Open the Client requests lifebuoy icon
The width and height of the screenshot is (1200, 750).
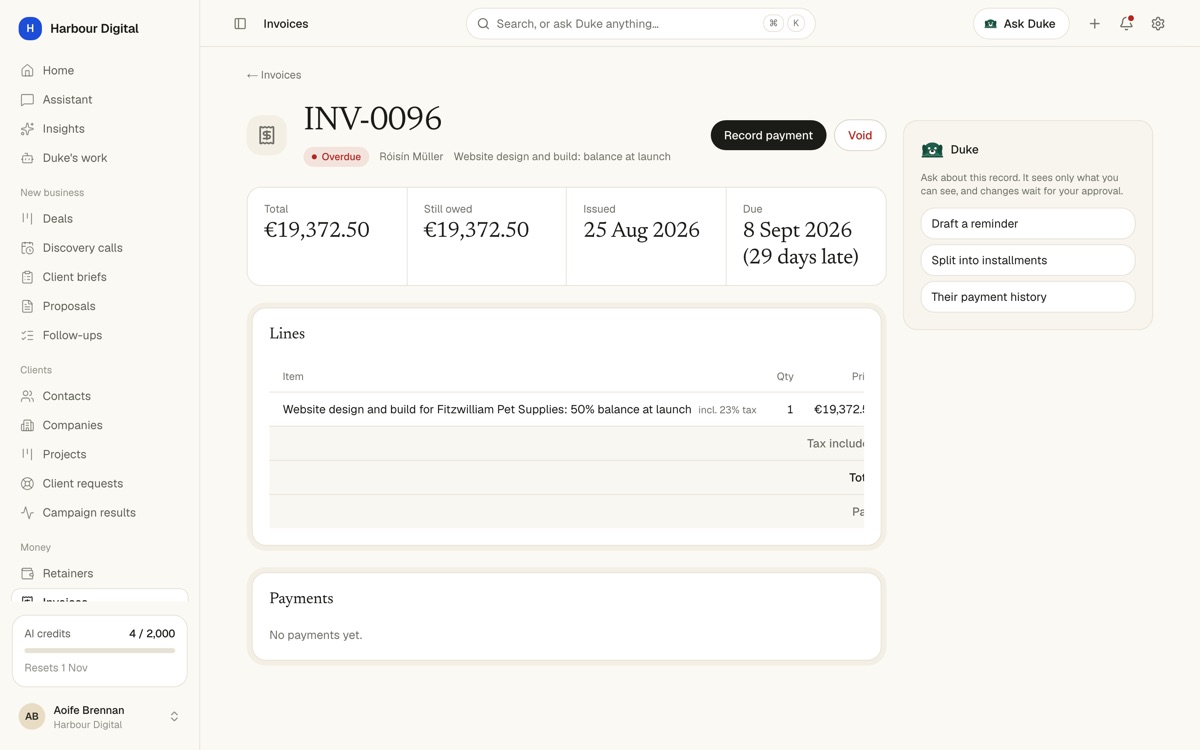[x=27, y=483]
